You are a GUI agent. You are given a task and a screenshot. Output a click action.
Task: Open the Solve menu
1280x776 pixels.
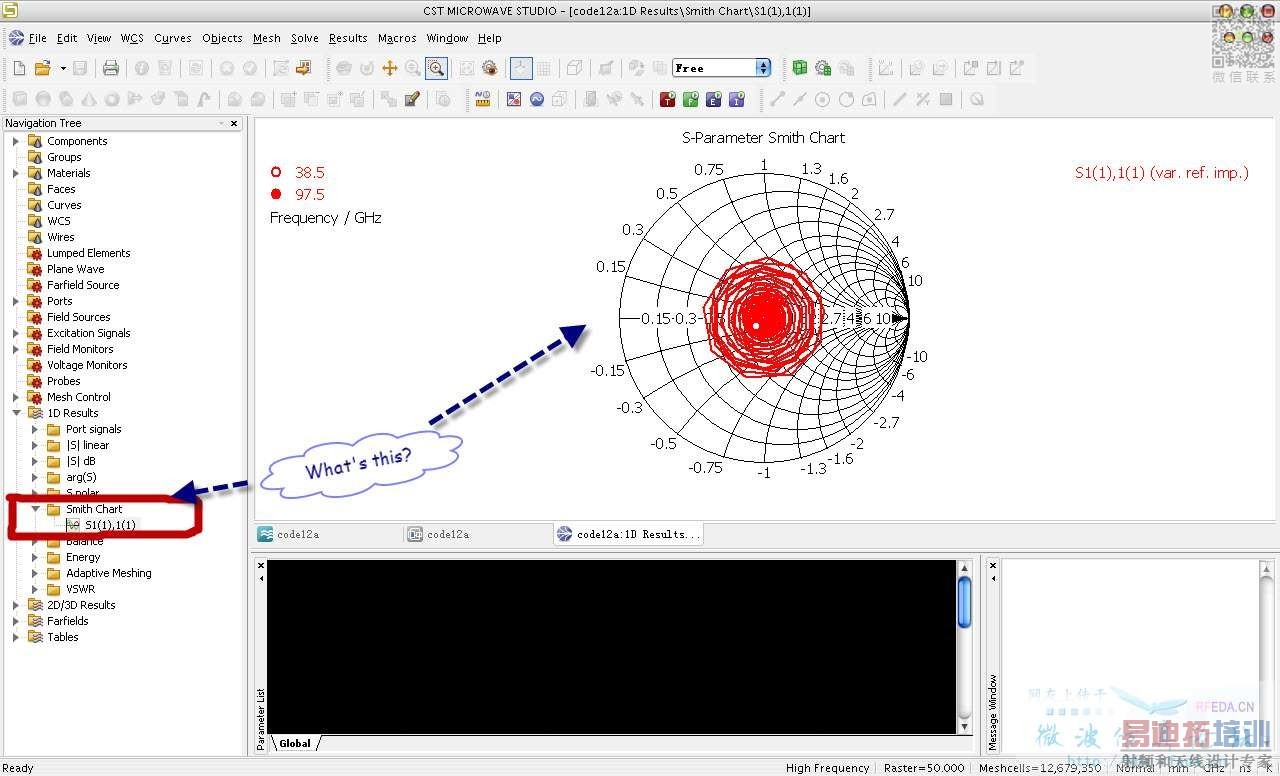305,38
